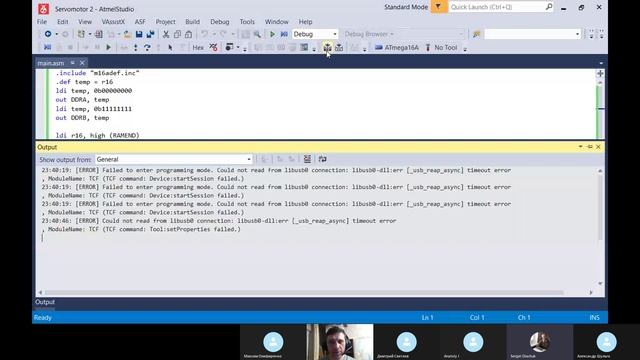Viewport: 640px width, 360px height.
Task: Select the main.asm editor tab
Action: coord(51,63)
